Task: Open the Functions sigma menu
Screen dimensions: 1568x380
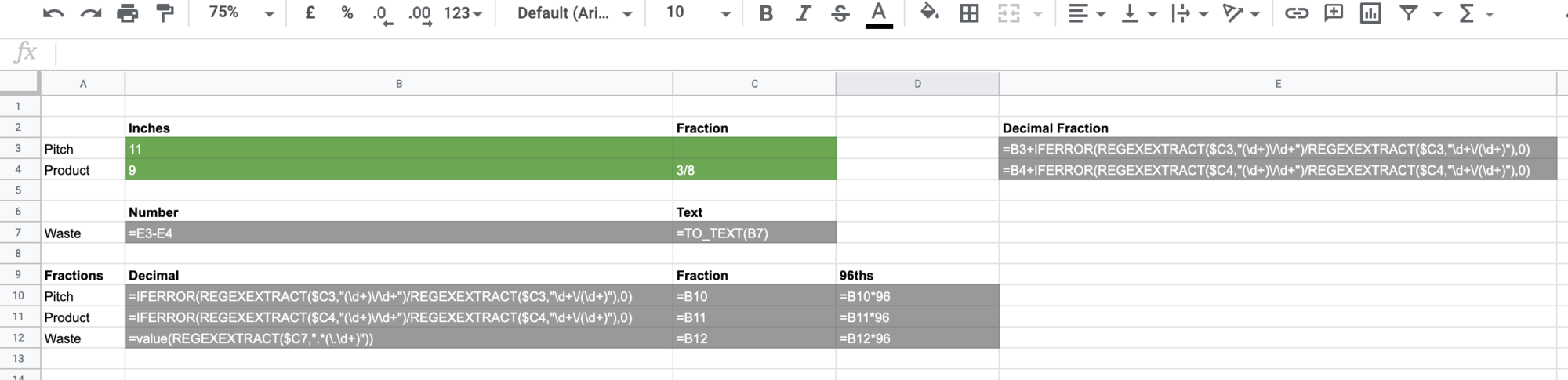Action: coord(1474,13)
